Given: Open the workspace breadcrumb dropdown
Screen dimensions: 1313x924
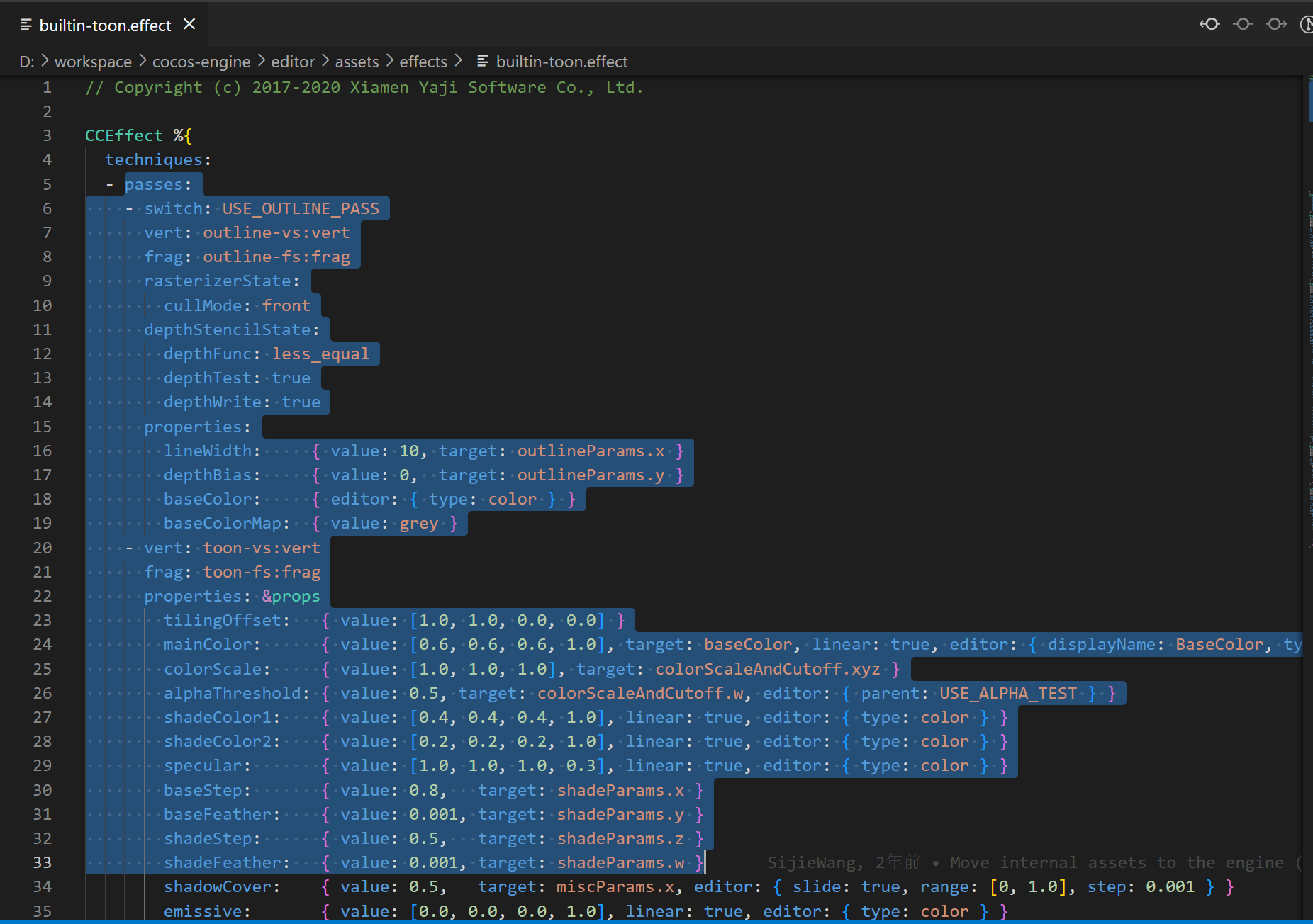Looking at the screenshot, I should [x=93, y=62].
